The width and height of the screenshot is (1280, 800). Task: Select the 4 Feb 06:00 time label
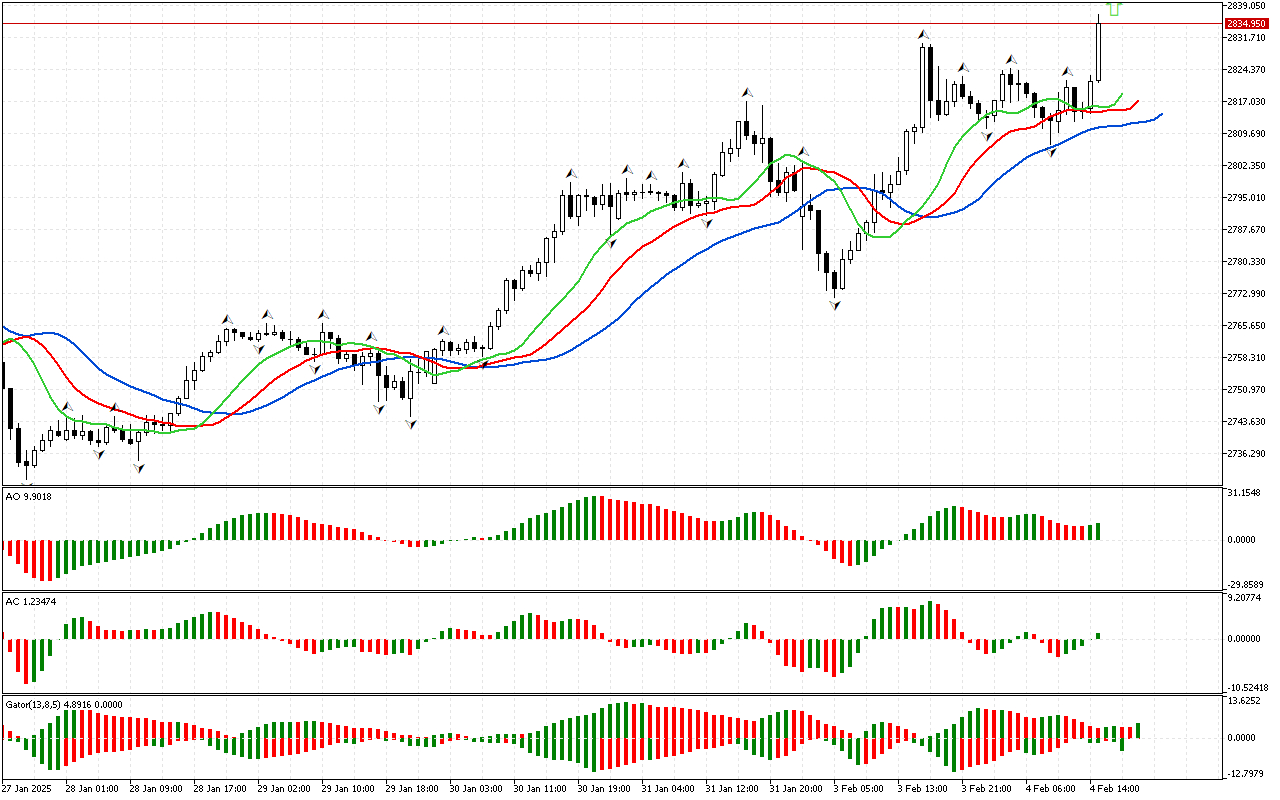click(x=1049, y=789)
